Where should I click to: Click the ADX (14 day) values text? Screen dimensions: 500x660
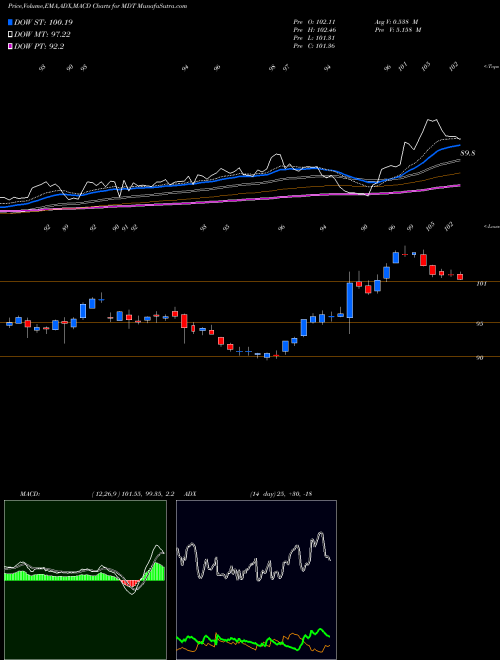281,494
